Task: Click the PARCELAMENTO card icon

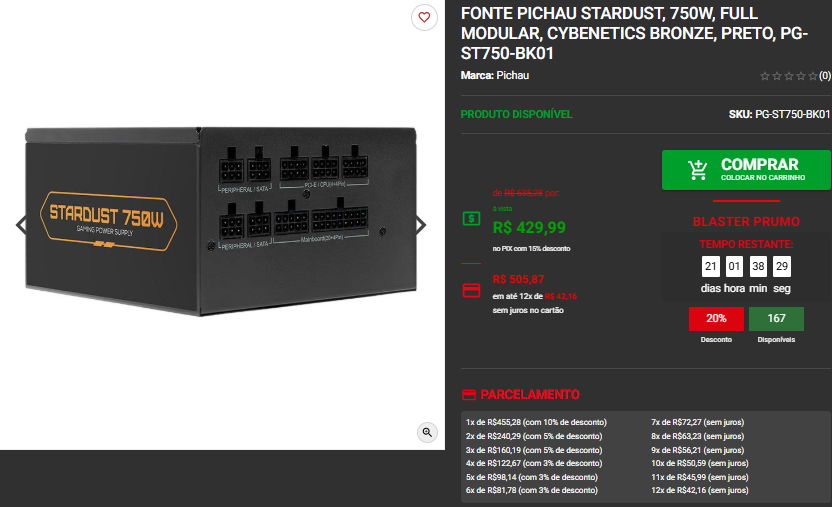Action: (469, 395)
